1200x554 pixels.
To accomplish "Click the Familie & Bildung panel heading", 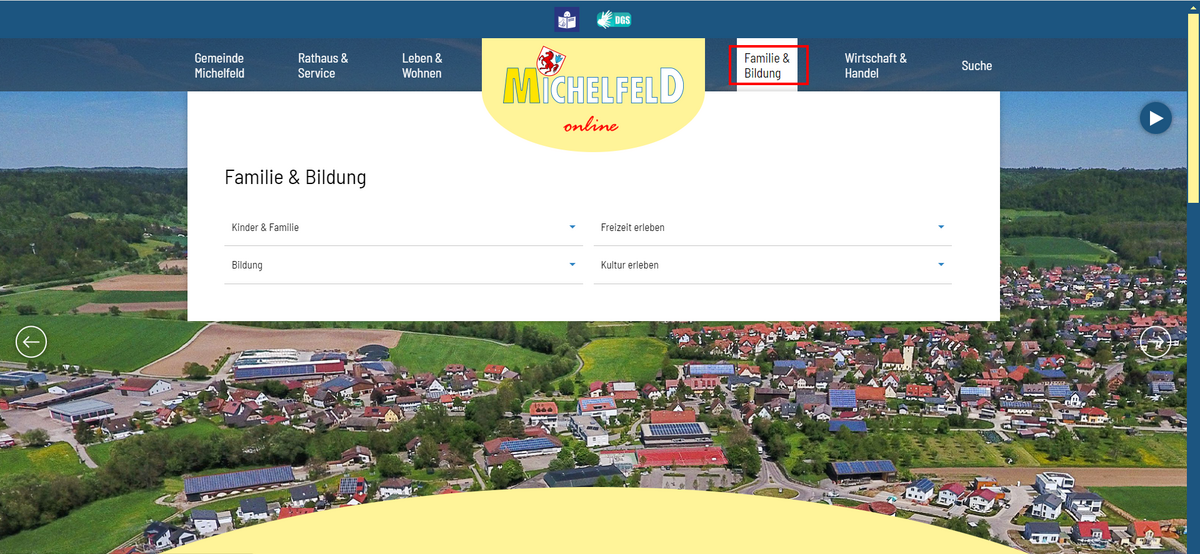I will click(x=295, y=178).
